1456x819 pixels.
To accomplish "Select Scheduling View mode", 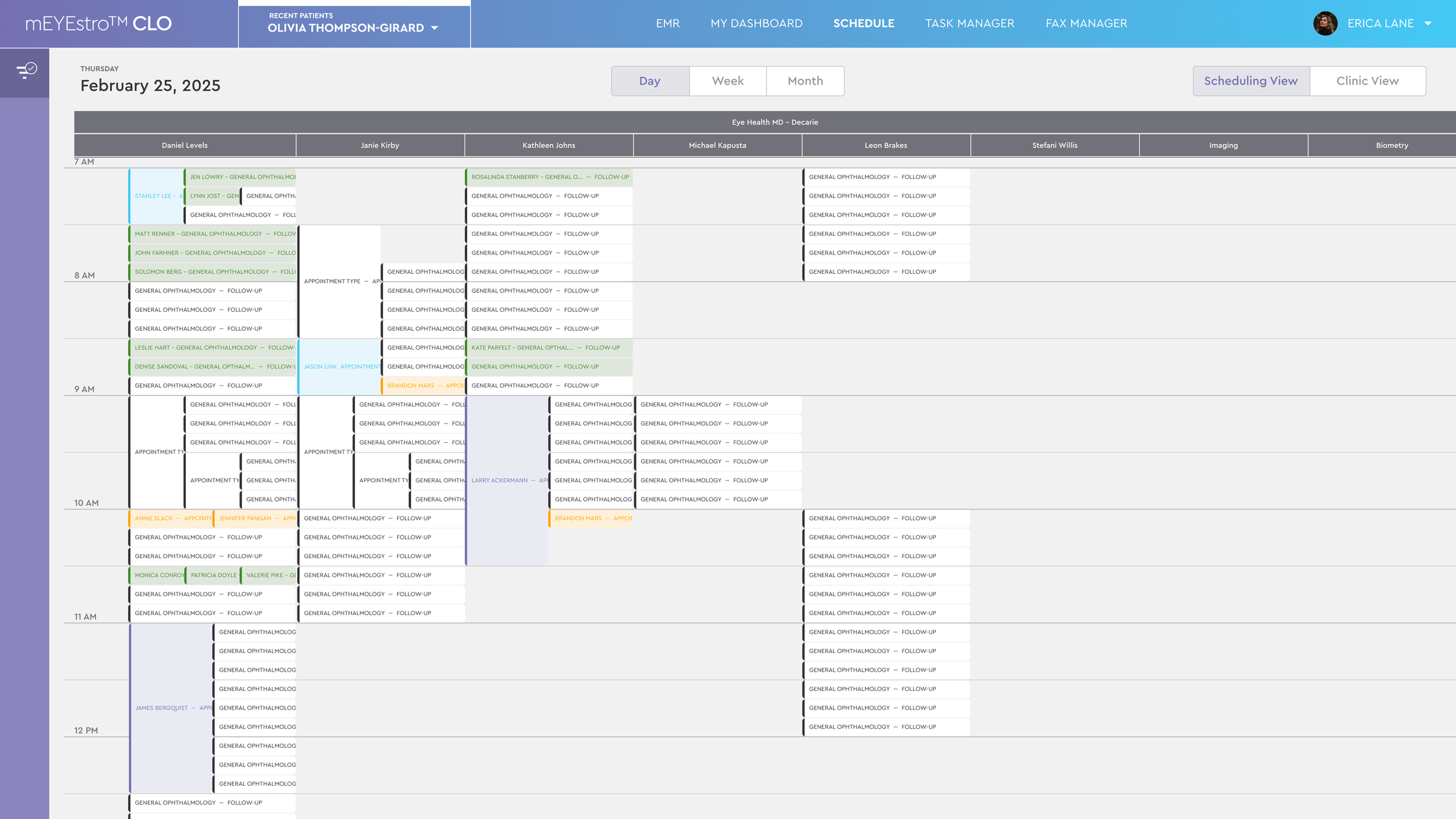I will click(1250, 81).
